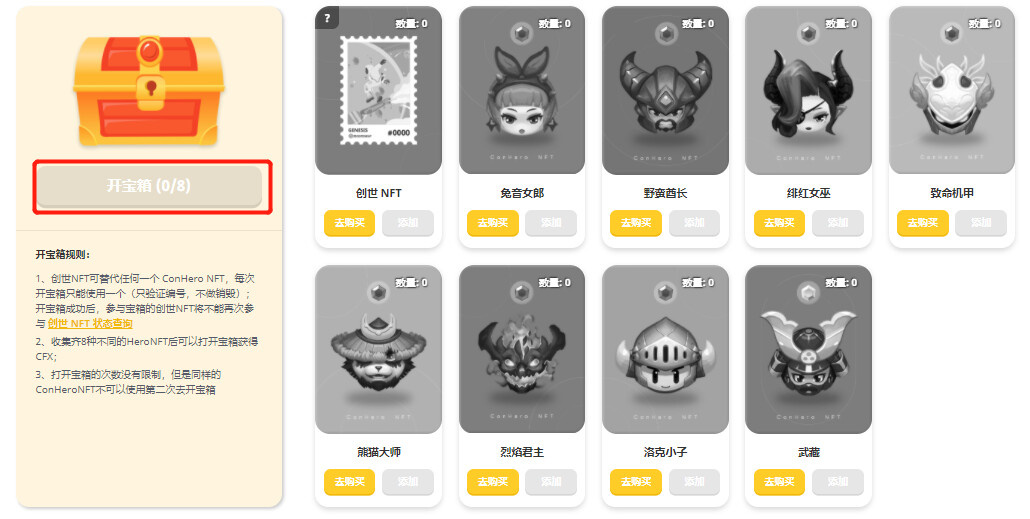
Task: Click the 烈焰君主 hero portrait
Action: 522,350
